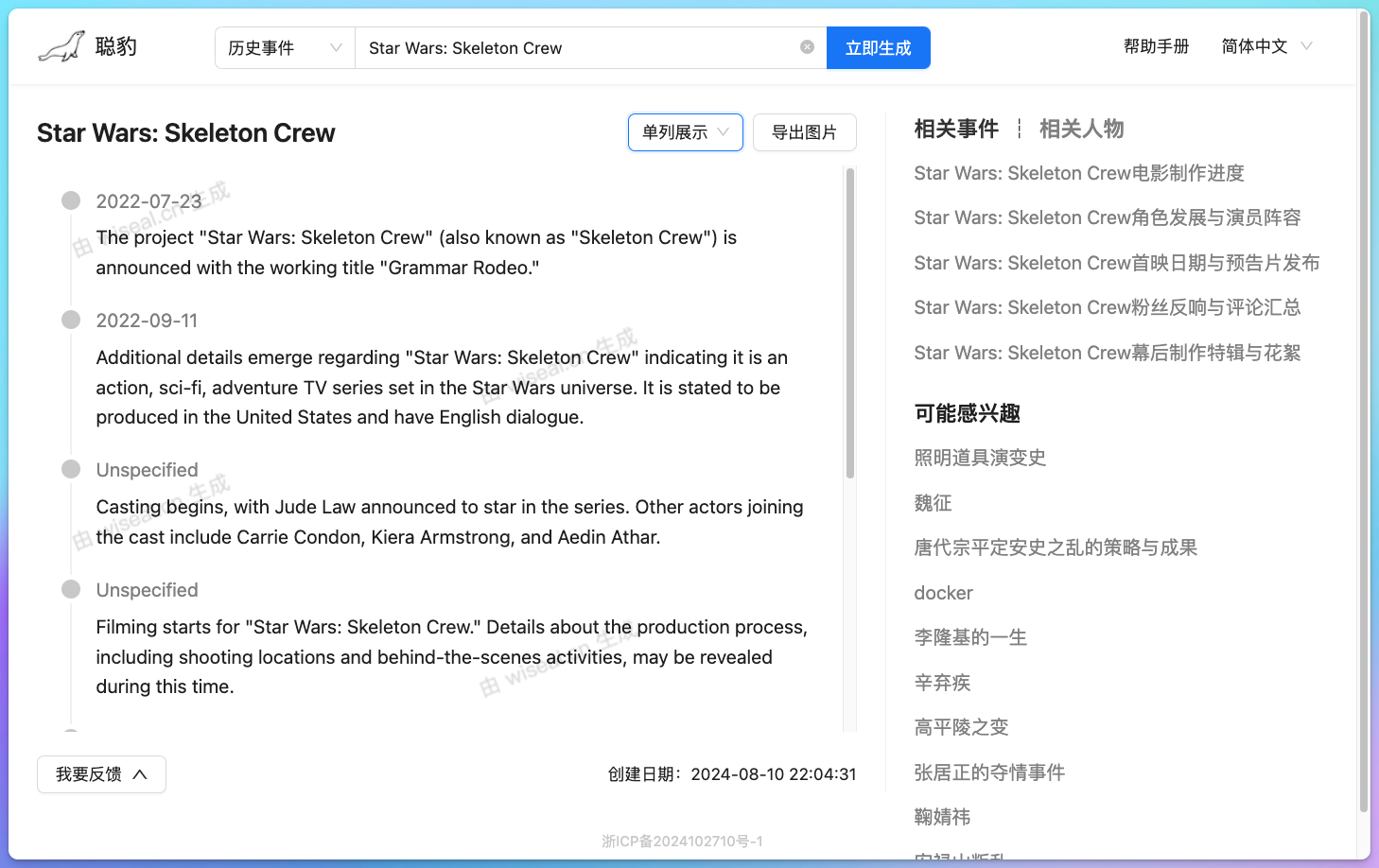The height and width of the screenshot is (868, 1379).
Task: Open the 唐代宗平定安史之乱的策略与成果 suggestion
Action: [1056, 547]
